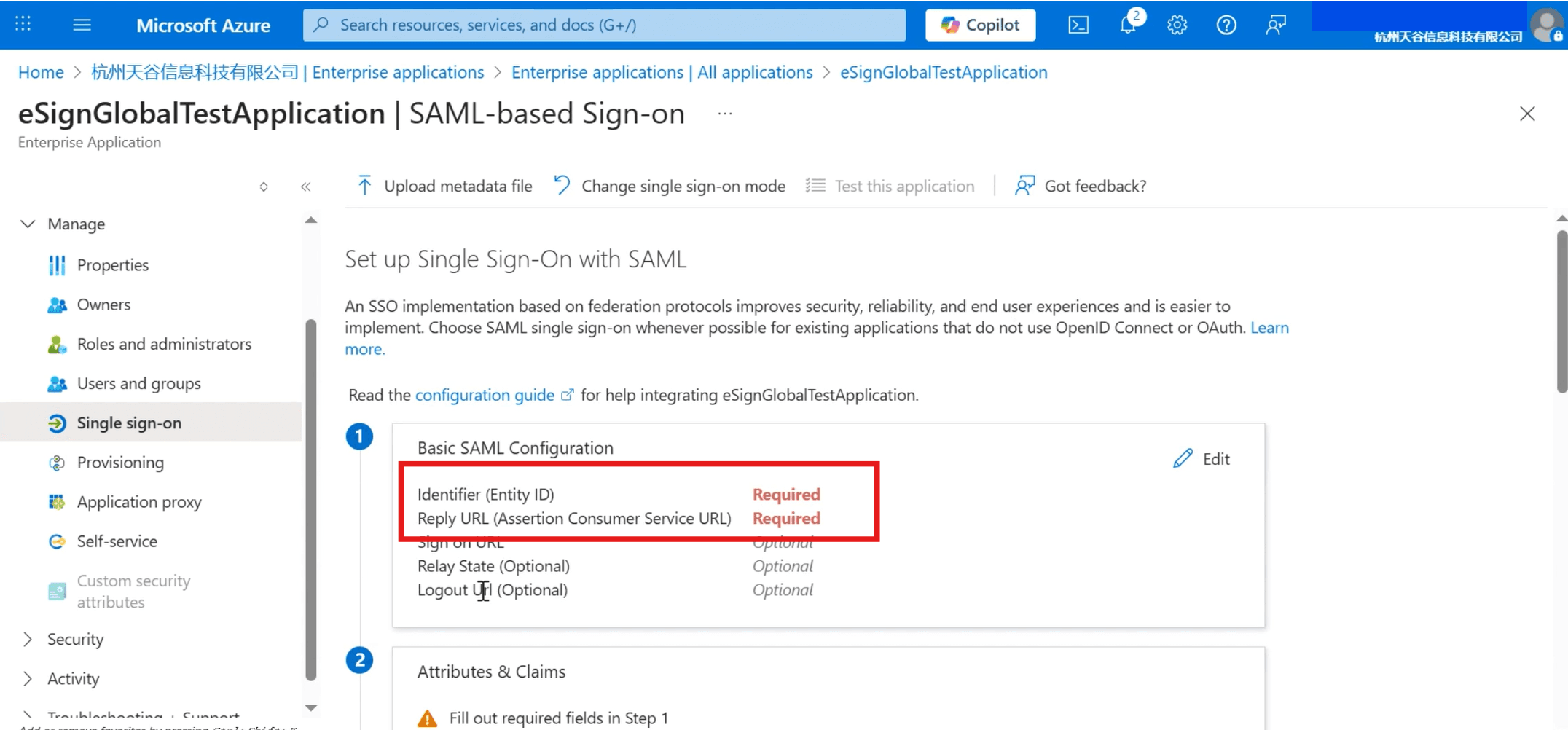
Task: Click Logout Url (Optional) row
Action: [615, 590]
